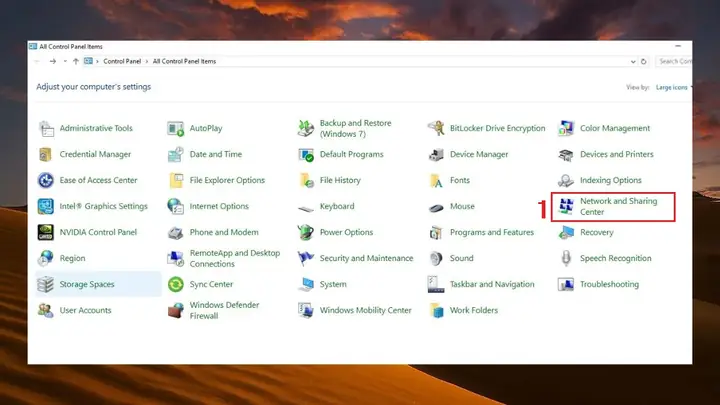Image resolution: width=720 pixels, height=405 pixels.
Task: Open the Default Programs icon
Action: click(306, 155)
